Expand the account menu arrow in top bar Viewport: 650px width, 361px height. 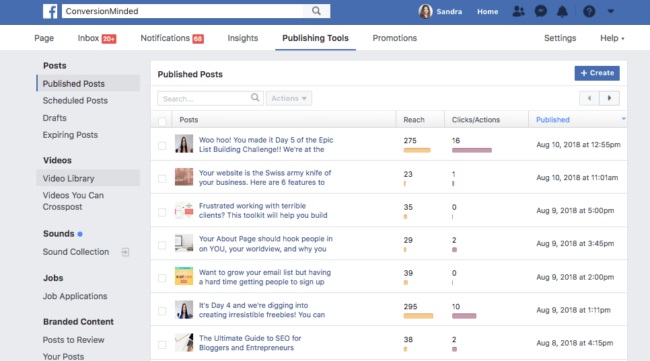611,11
